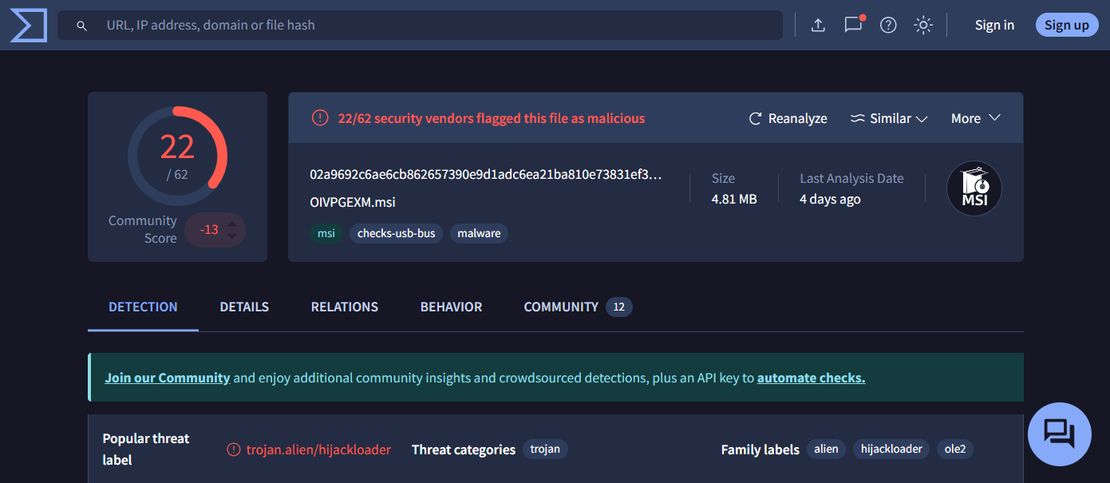Select the malware tag
Image resolution: width=1110 pixels, height=483 pixels.
(479, 233)
